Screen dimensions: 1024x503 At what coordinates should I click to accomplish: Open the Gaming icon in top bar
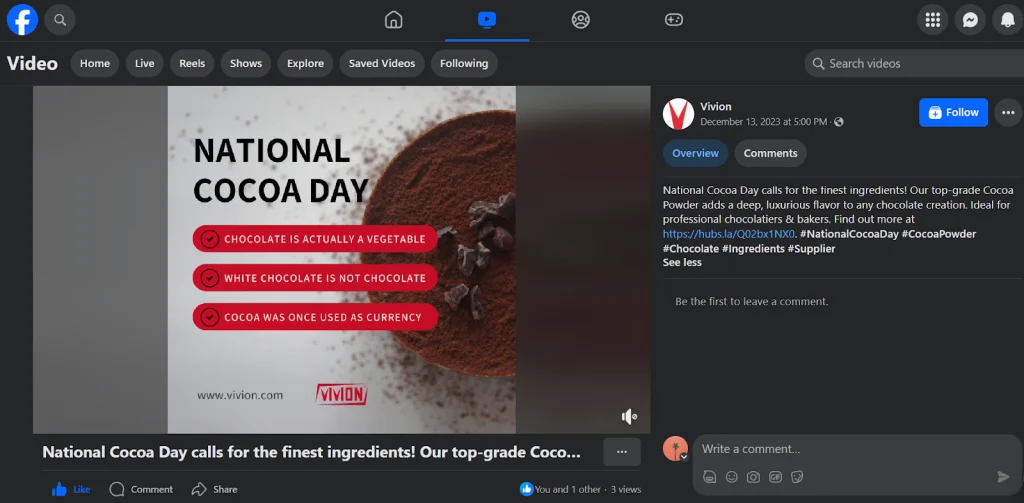[674, 20]
